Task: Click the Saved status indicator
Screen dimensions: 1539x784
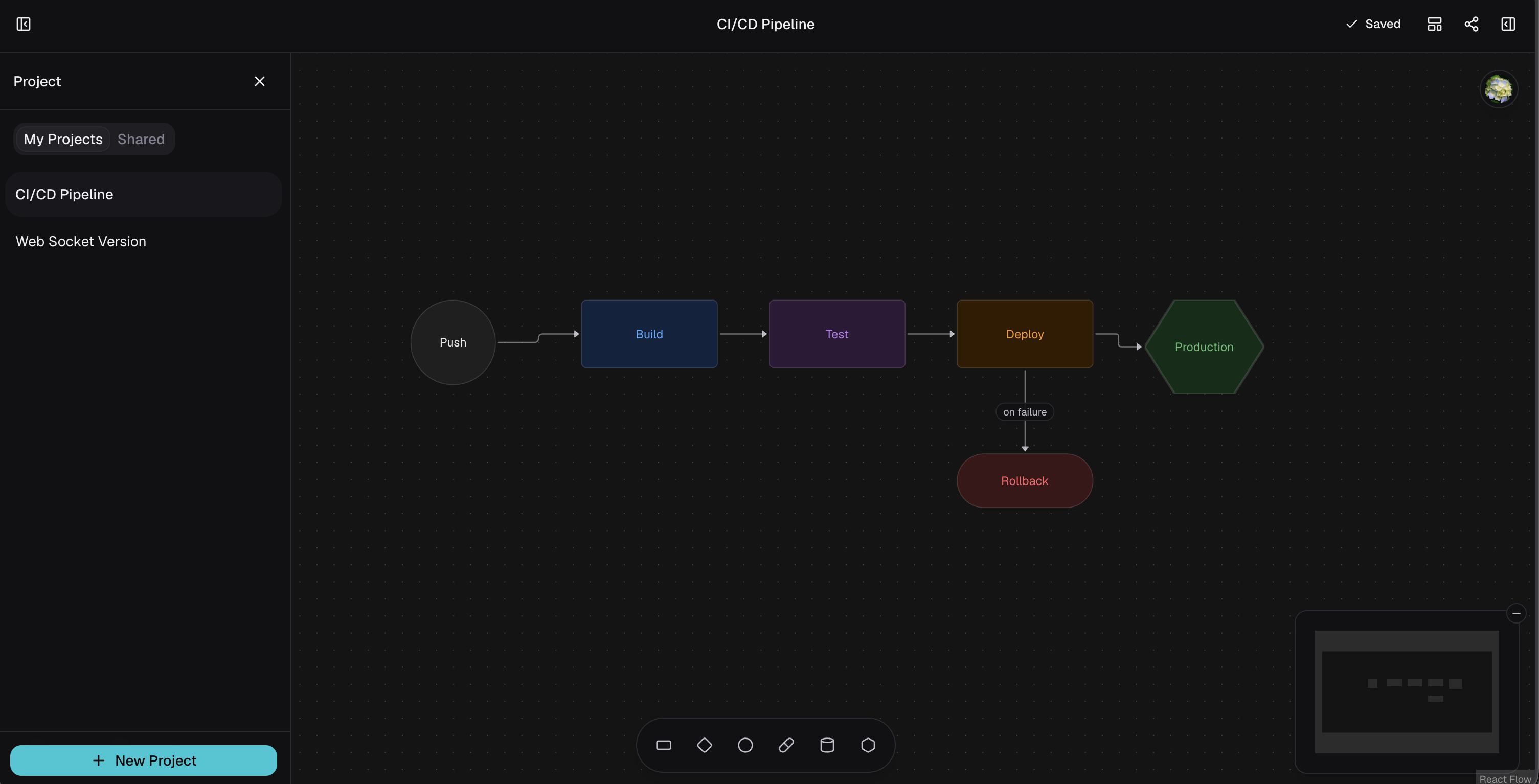Action: click(x=1373, y=24)
